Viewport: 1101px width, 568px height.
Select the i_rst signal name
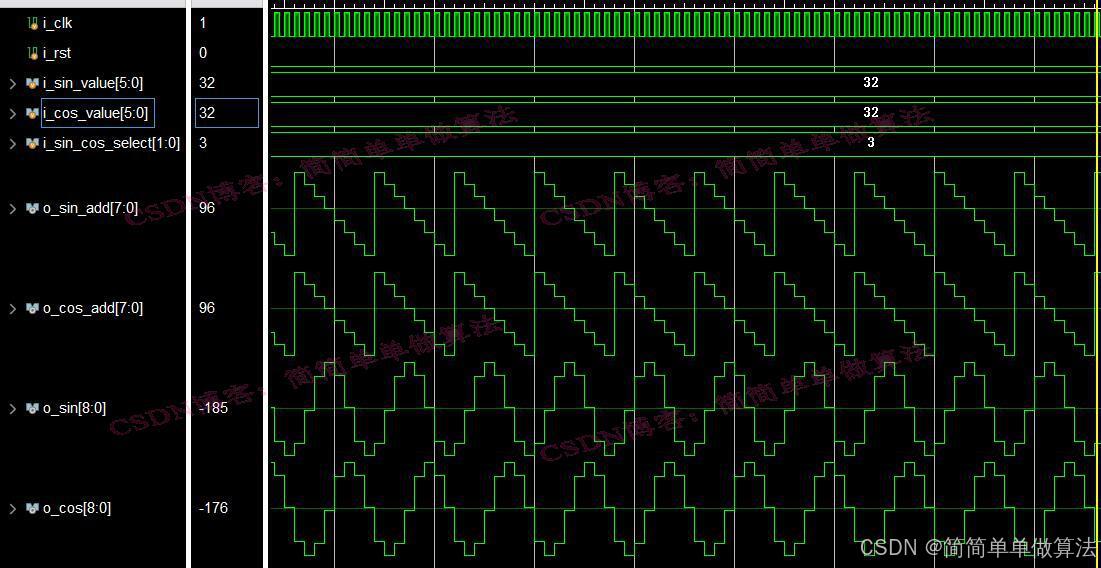tap(57, 53)
